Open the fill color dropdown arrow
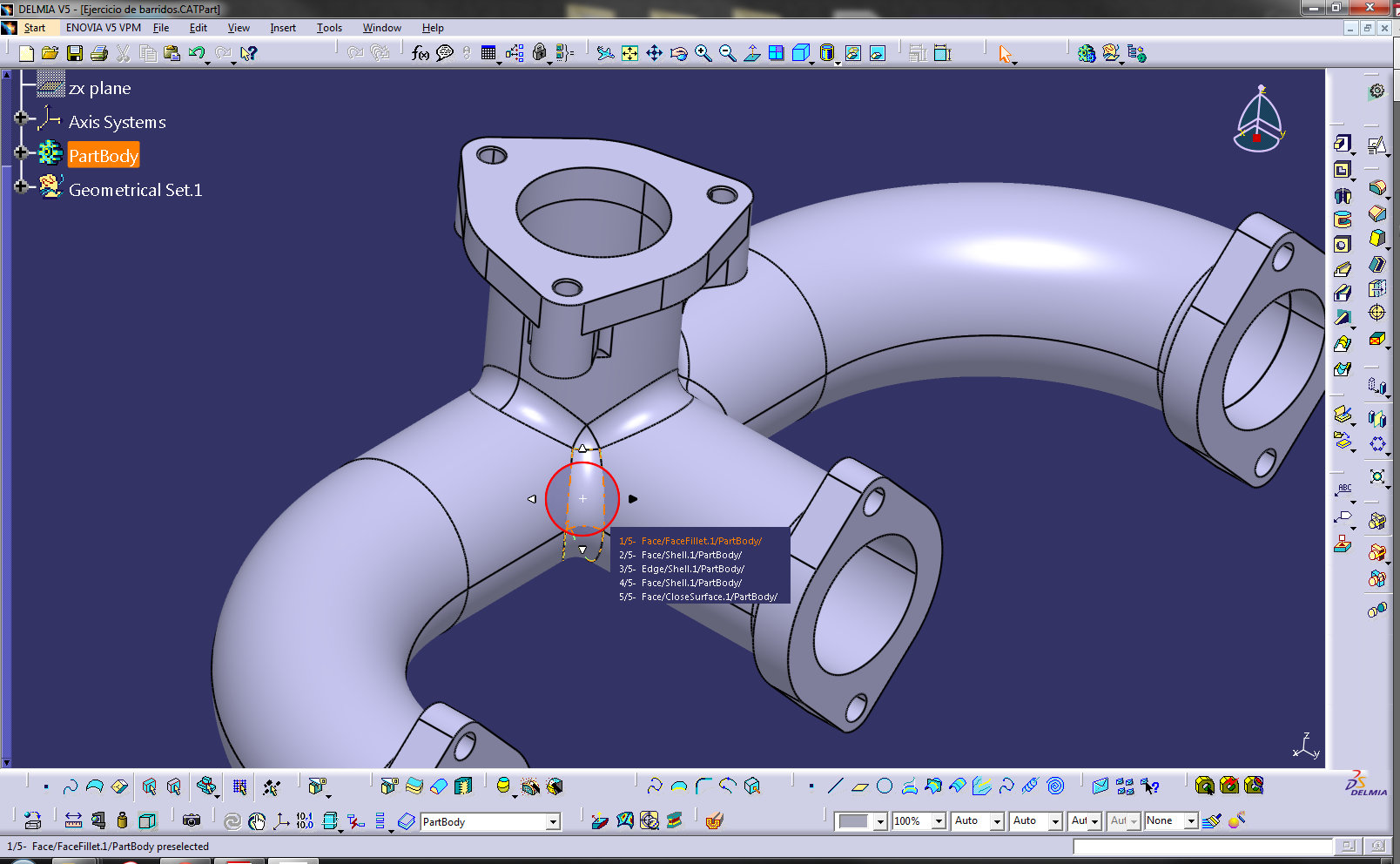This screenshot has width=1400, height=864. coord(879,820)
